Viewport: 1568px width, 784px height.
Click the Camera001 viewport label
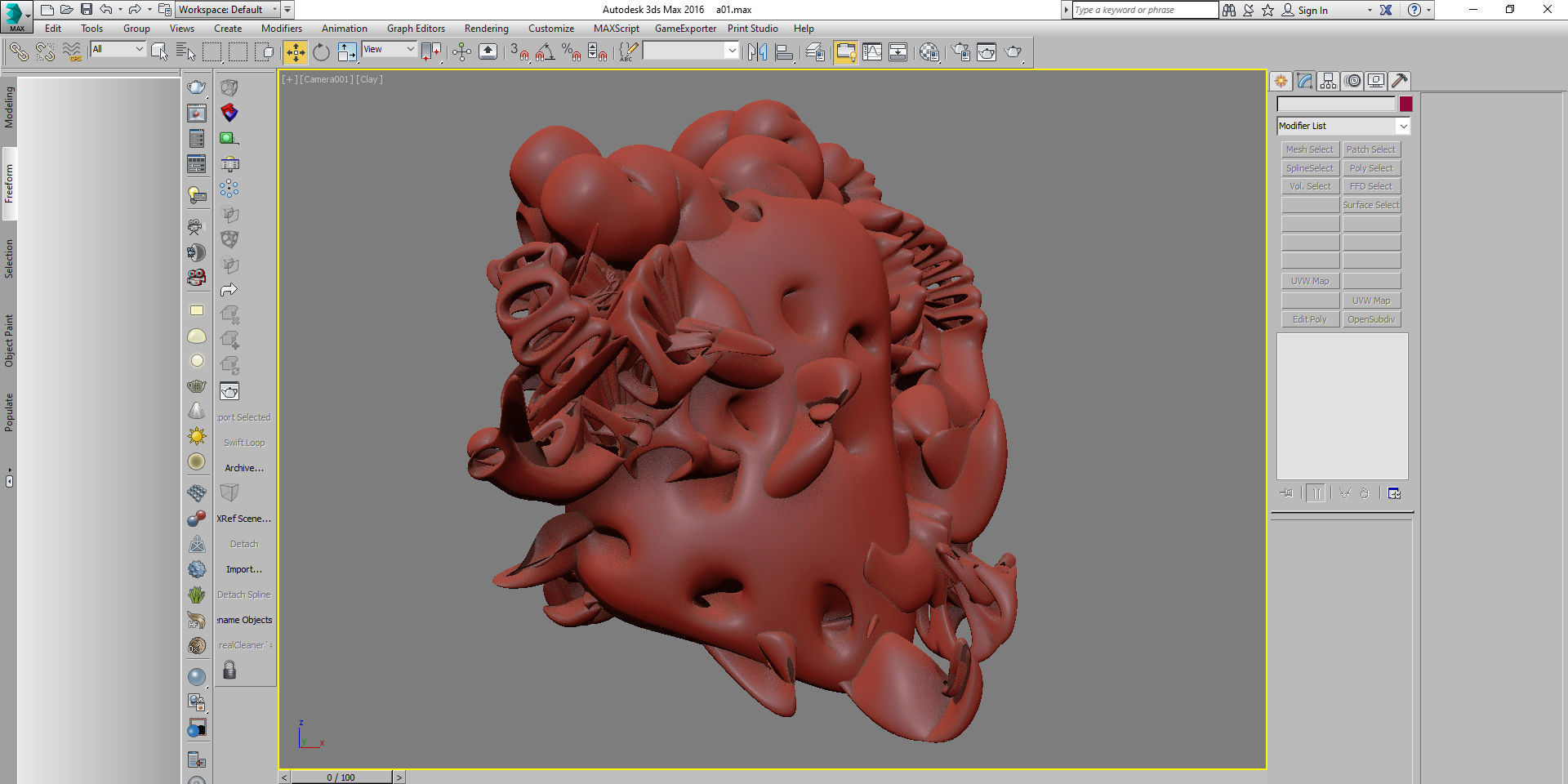pyautogui.click(x=327, y=79)
